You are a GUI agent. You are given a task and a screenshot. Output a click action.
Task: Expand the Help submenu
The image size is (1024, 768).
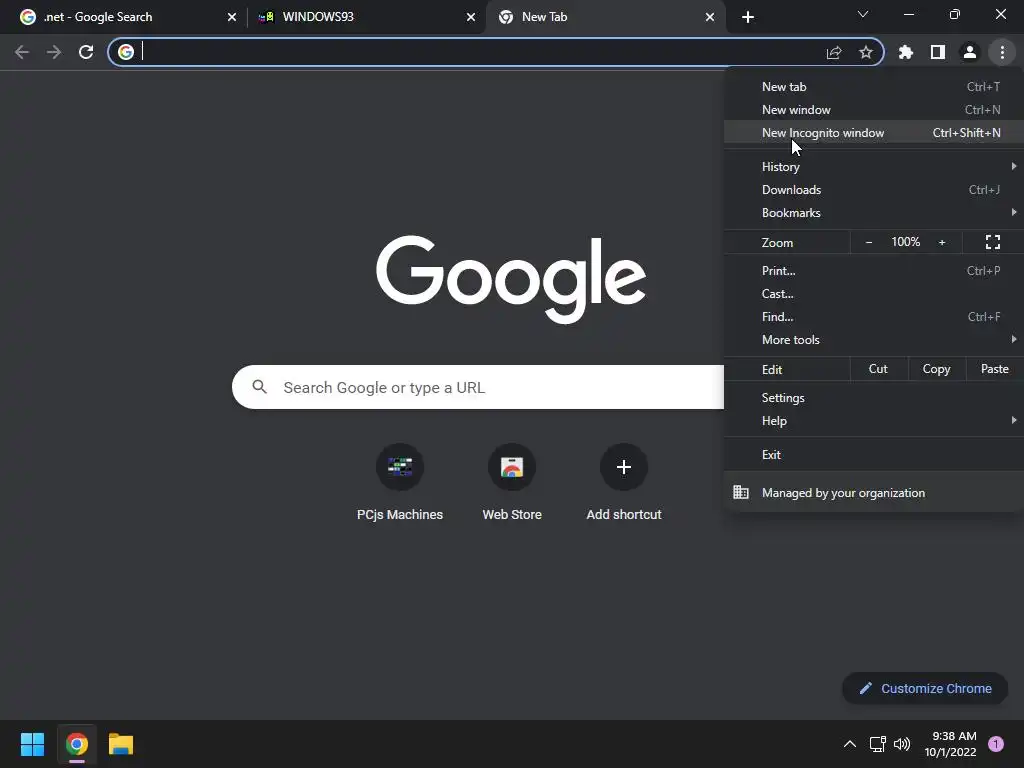874,421
